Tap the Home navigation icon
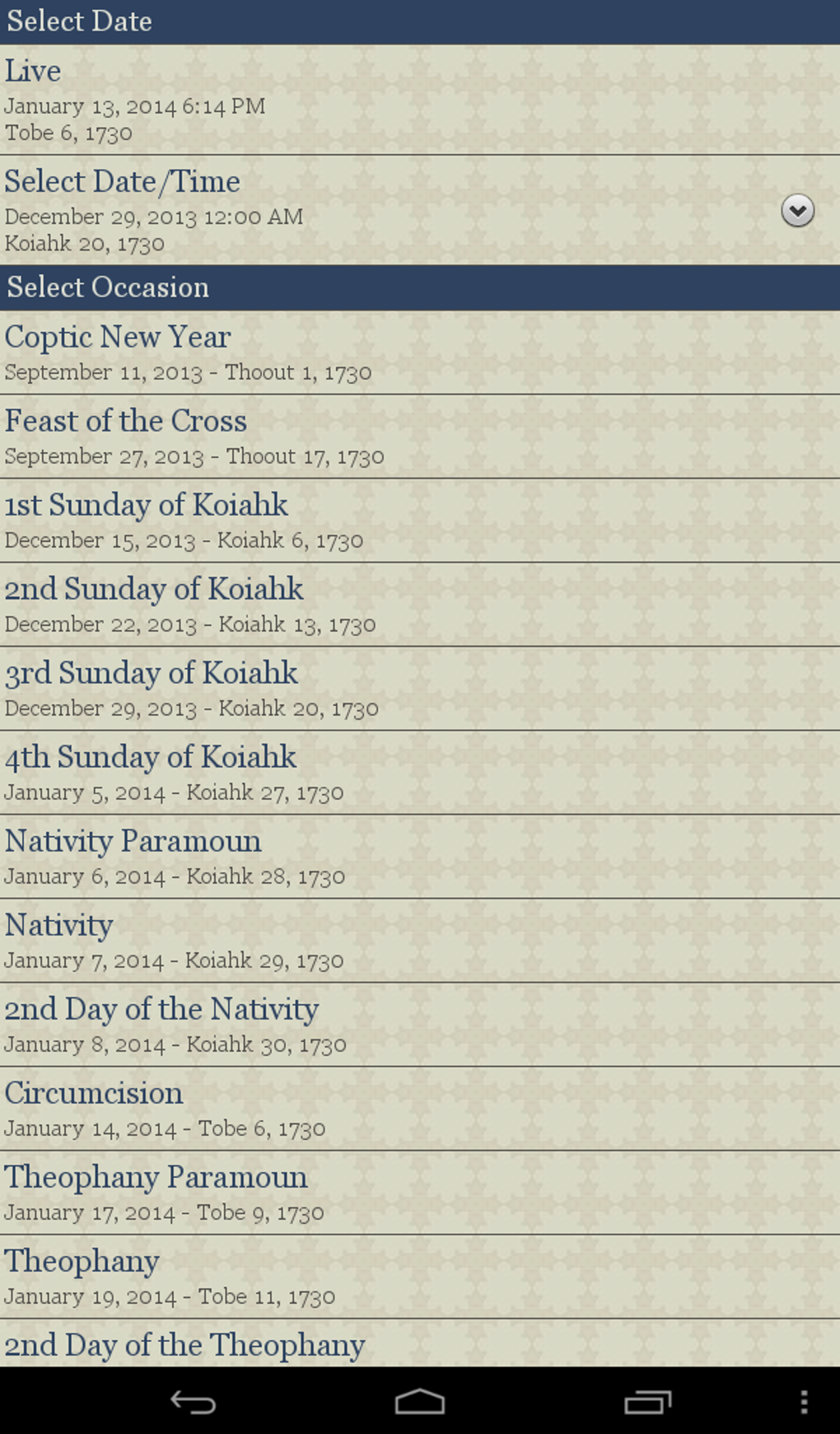Image resolution: width=840 pixels, height=1434 pixels. (419, 1401)
